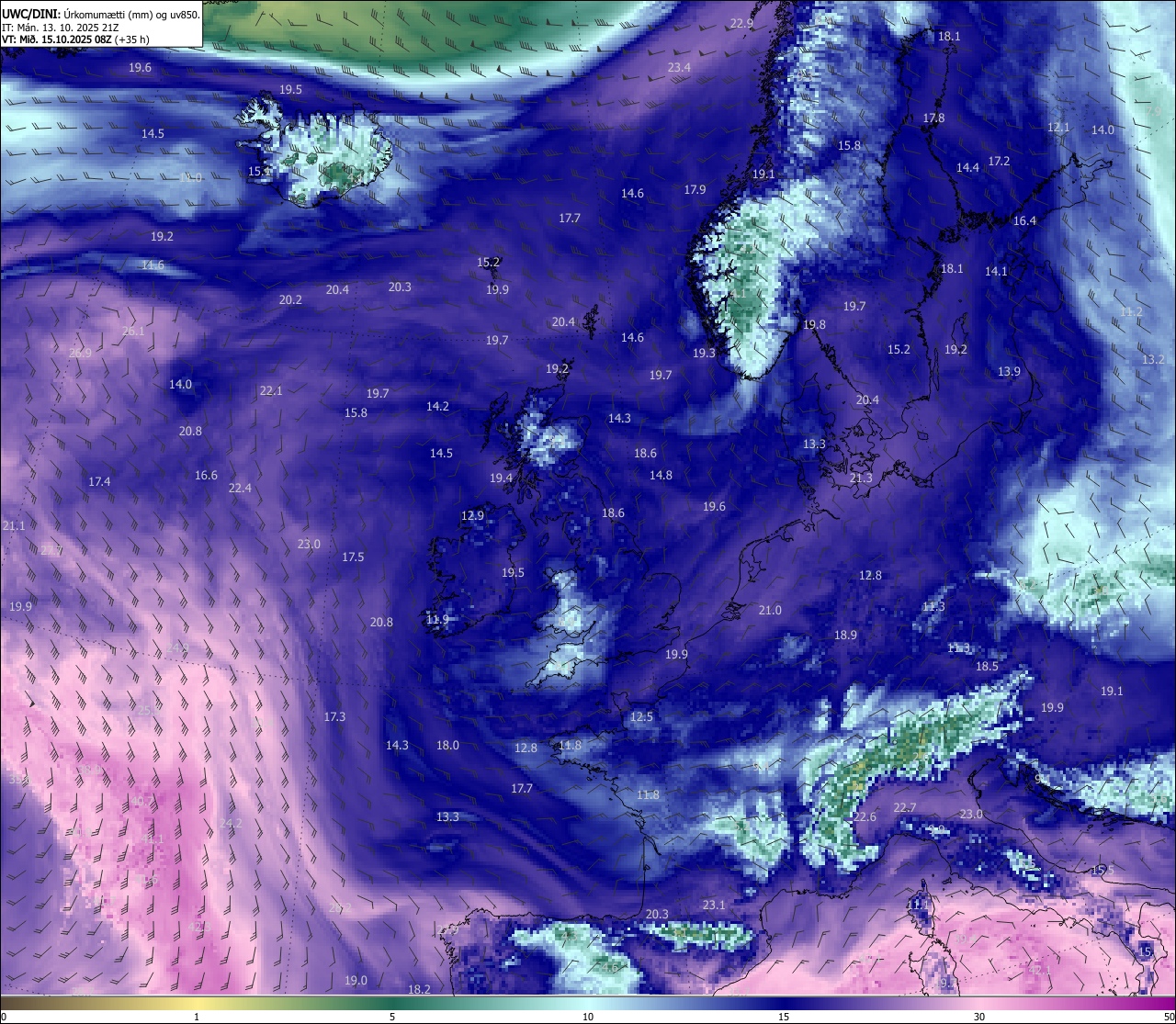Screen dimensions: 1176x1024
Task: Click the 23.4 value north of Norway
Action: click(x=679, y=67)
